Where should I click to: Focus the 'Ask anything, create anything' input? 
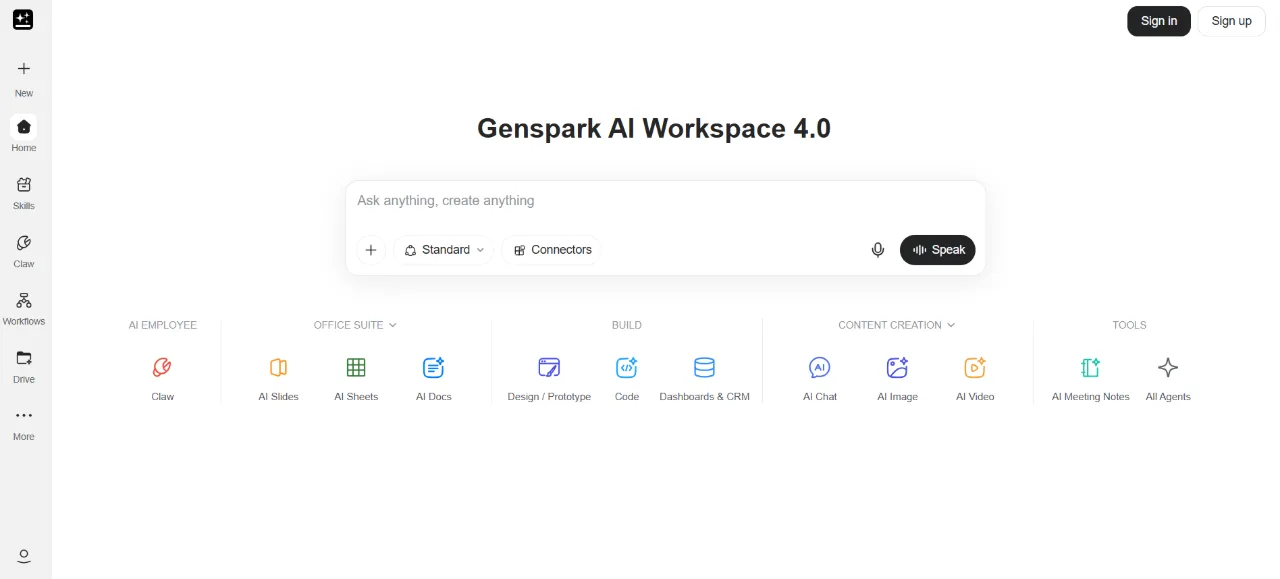point(665,201)
